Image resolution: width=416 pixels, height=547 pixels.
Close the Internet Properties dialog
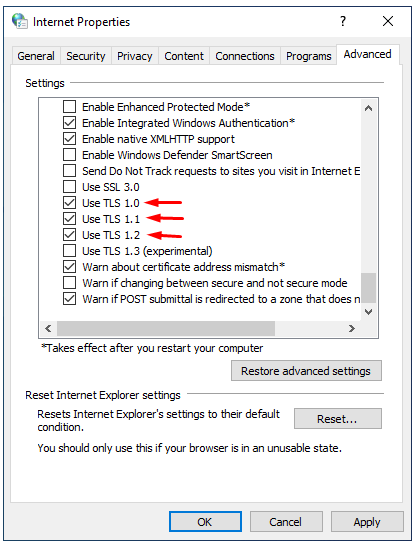click(388, 21)
